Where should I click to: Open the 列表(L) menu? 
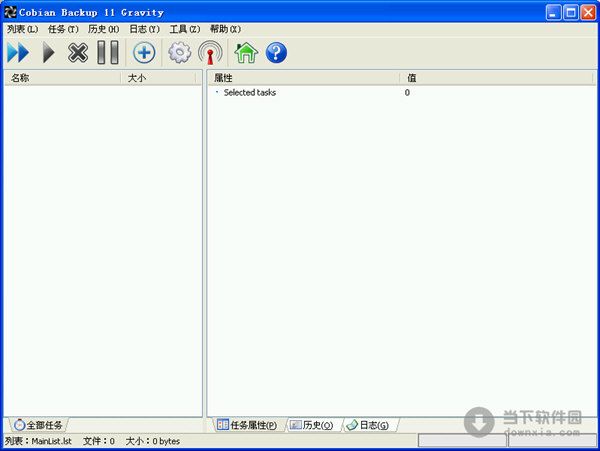point(23,29)
